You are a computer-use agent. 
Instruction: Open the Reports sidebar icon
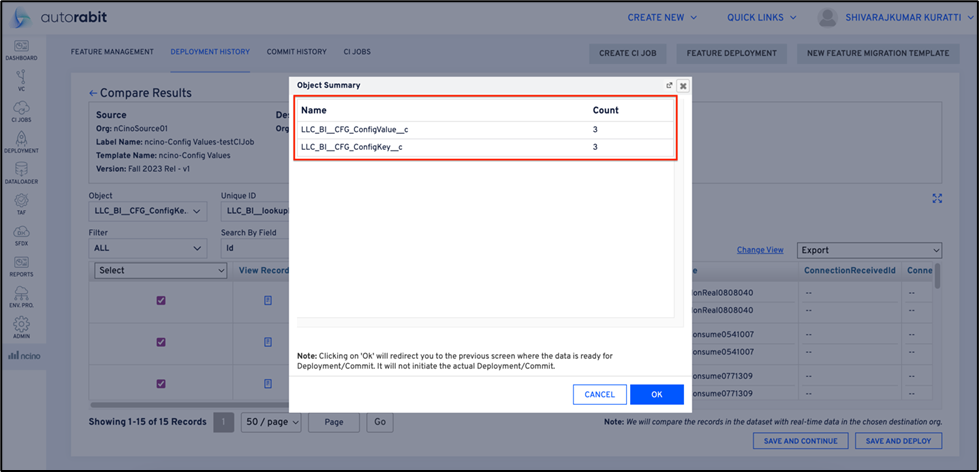point(21,266)
